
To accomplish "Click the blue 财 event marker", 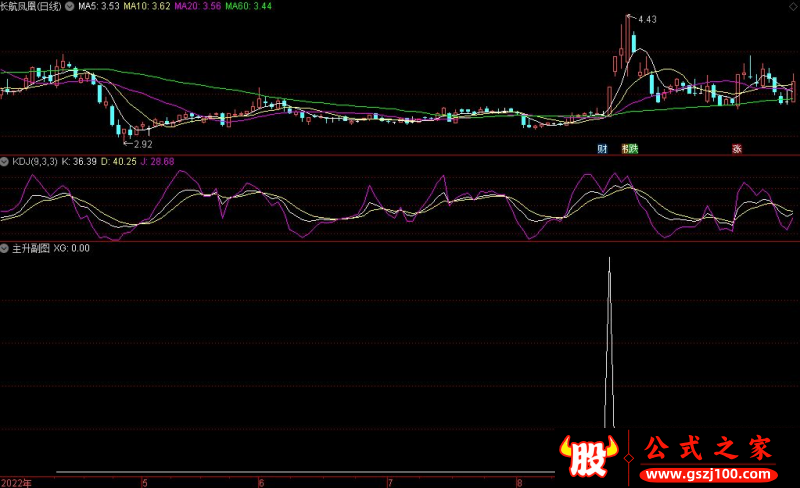I will click(x=603, y=149).
